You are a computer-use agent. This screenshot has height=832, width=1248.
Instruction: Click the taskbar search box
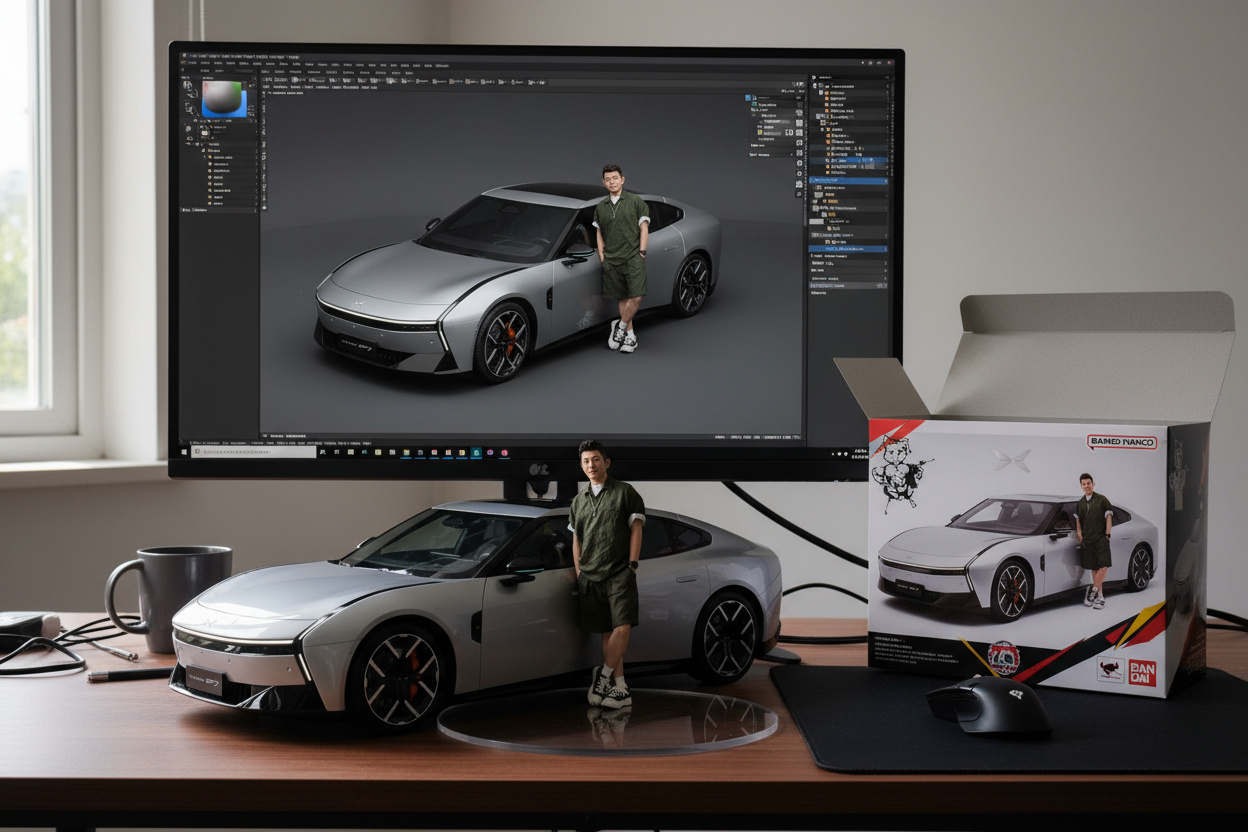[254, 452]
